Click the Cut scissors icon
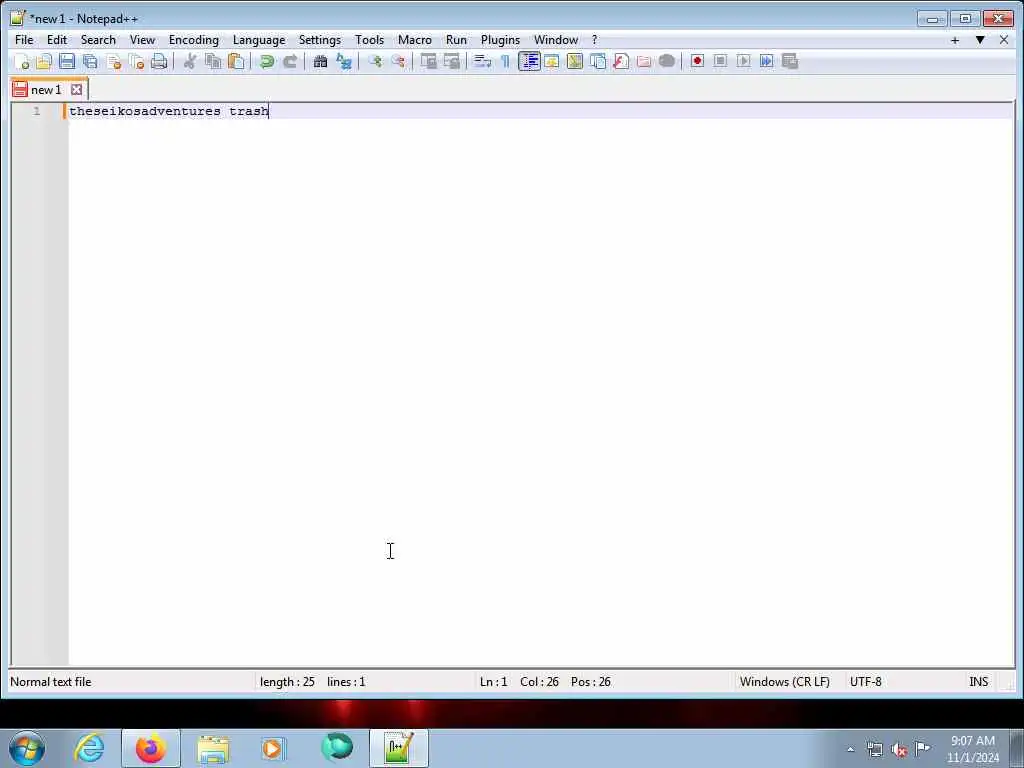1024x768 pixels. point(190,61)
